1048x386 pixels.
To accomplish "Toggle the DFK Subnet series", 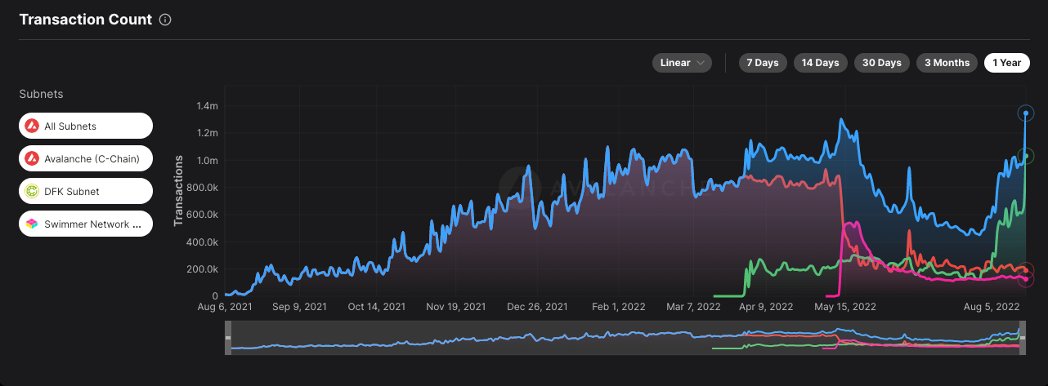I will (x=86, y=191).
